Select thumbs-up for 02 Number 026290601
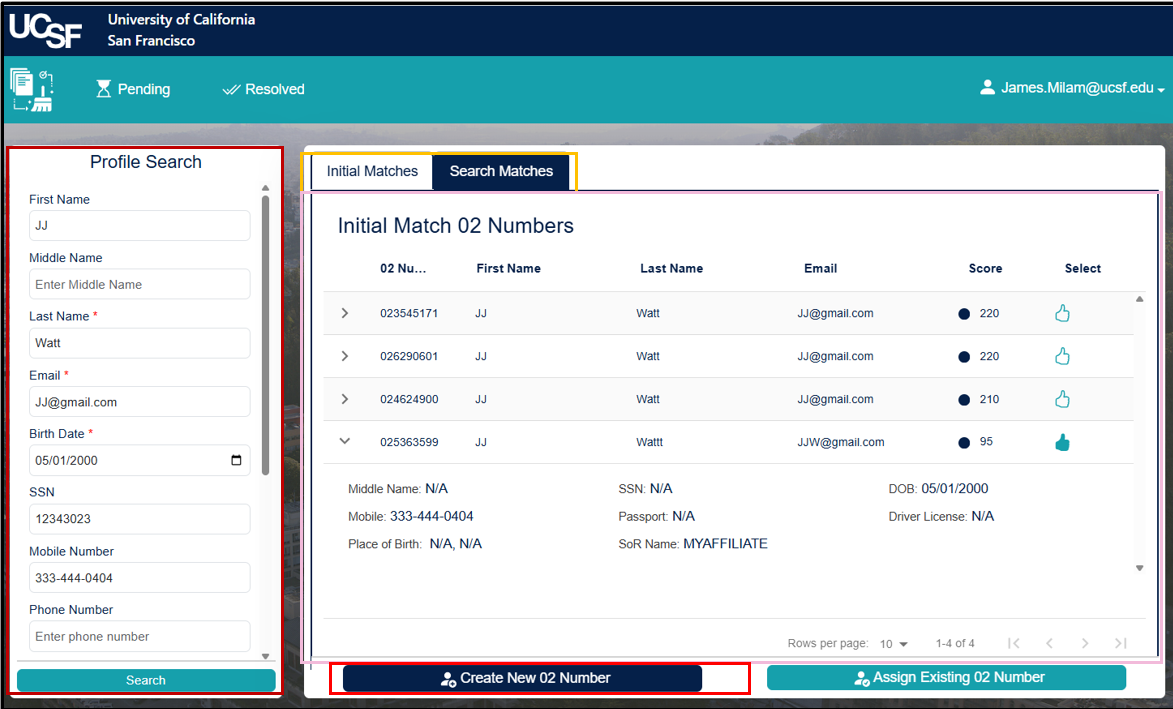Screen dimensions: 1173x709 [1062, 355]
